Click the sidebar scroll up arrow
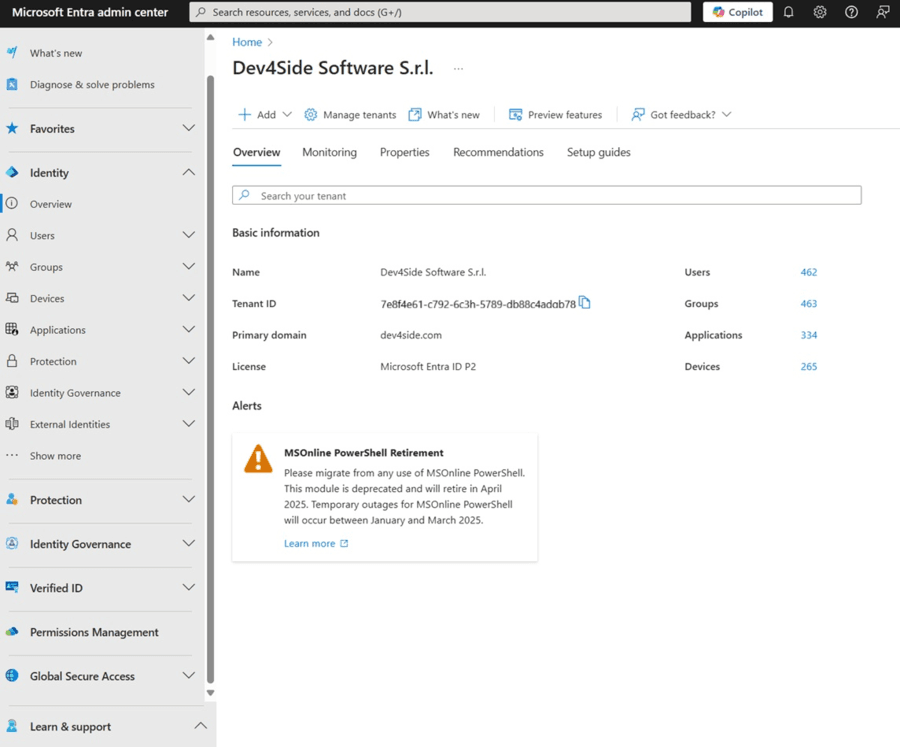This screenshot has width=900, height=747. [x=211, y=37]
